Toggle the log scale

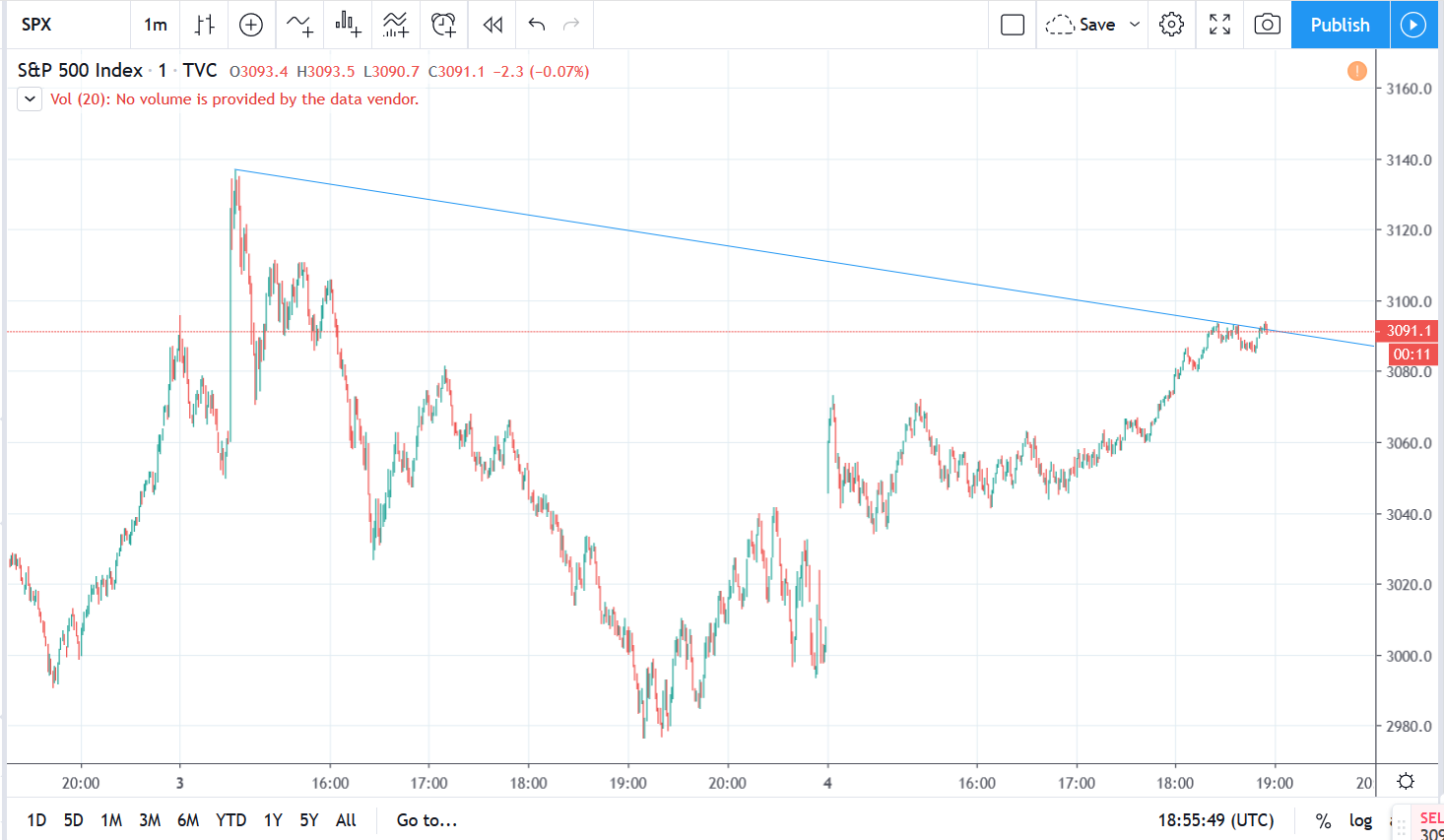tap(1360, 820)
